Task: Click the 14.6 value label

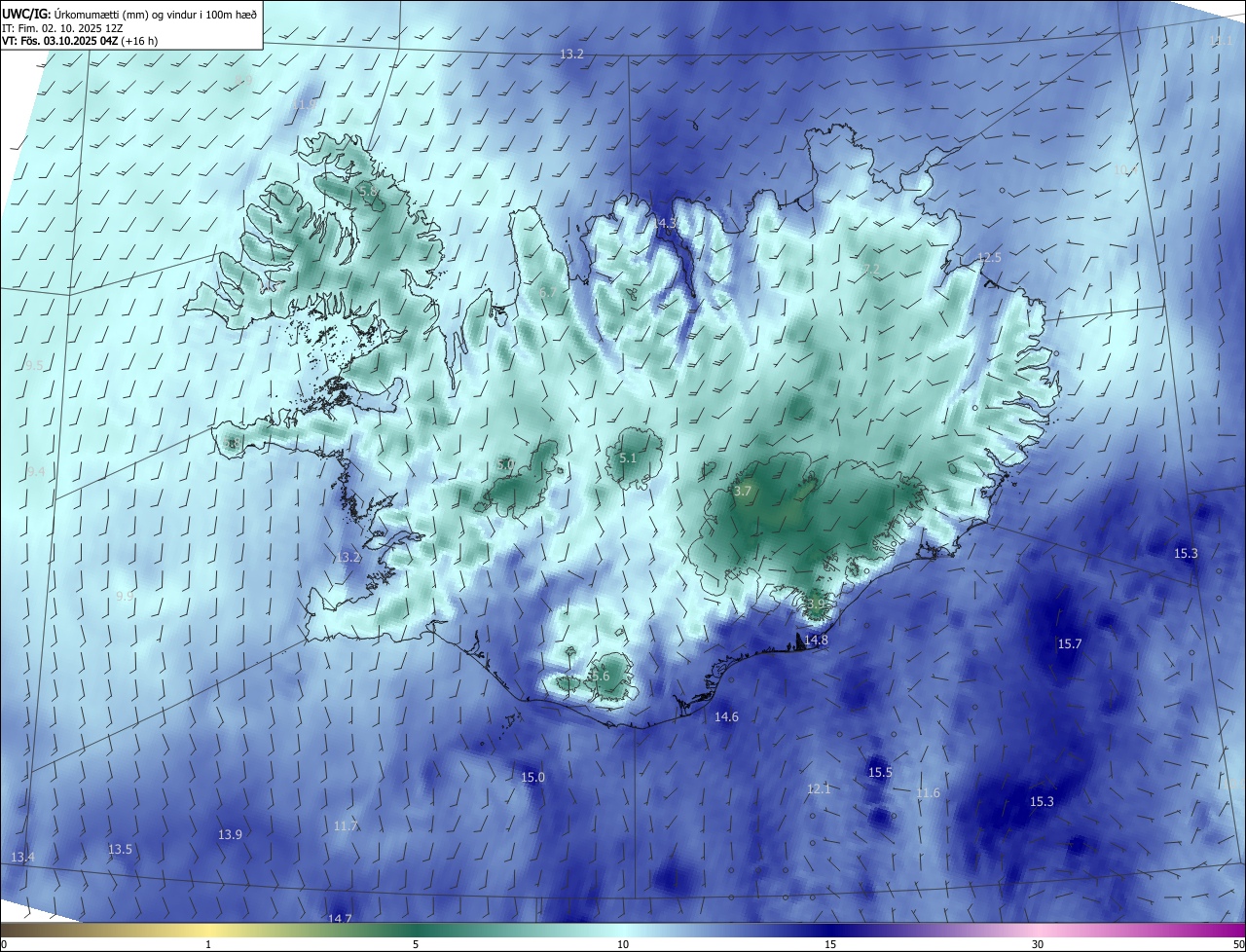Action: tap(726, 717)
